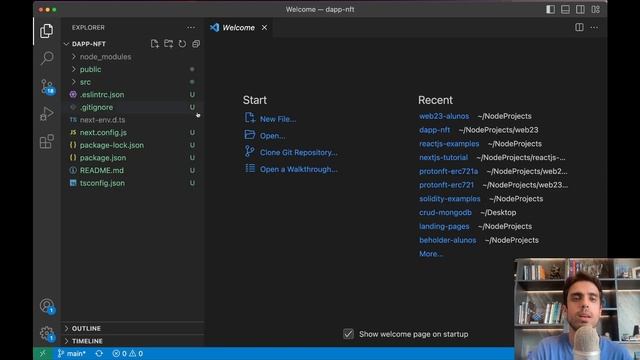Create a new folder in DAPP-NFT
Image resolution: width=640 pixels, height=360 pixels.
[x=168, y=44]
